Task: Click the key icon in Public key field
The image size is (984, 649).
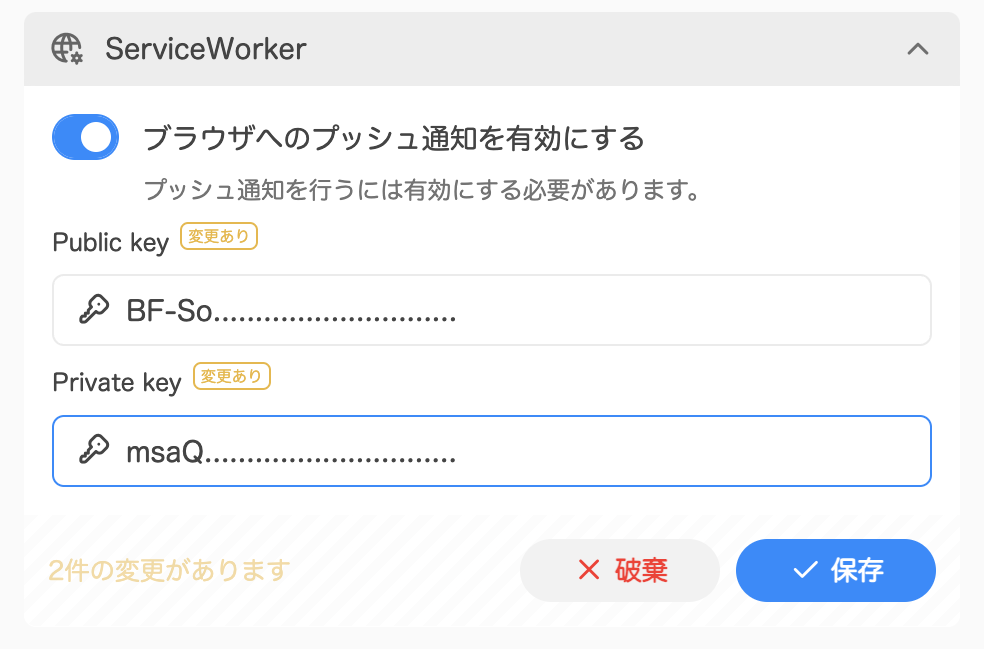Action: click(x=94, y=309)
